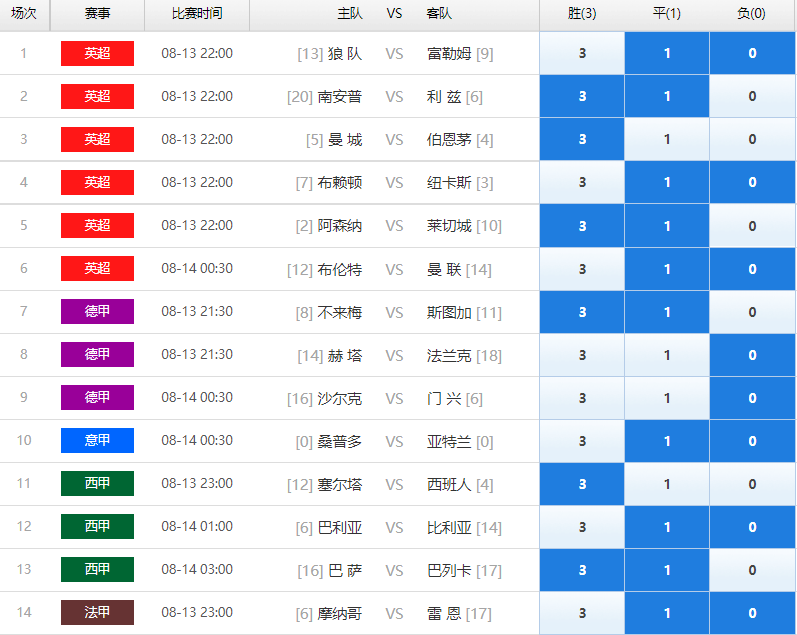Click draw (1) for match 10 桑普多
This screenshot has width=797, height=635.
click(x=667, y=441)
